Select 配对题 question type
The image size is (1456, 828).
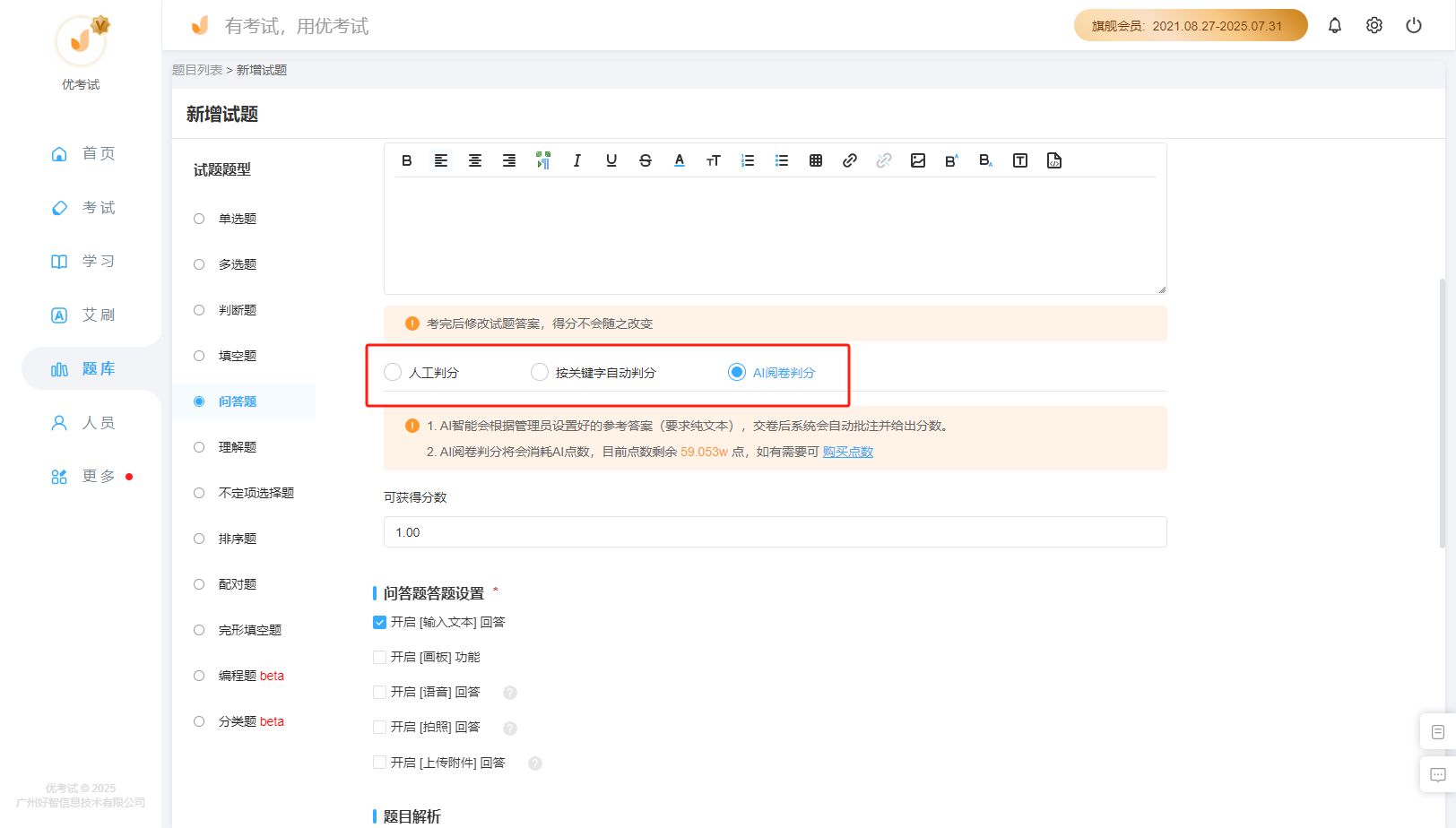point(226,584)
